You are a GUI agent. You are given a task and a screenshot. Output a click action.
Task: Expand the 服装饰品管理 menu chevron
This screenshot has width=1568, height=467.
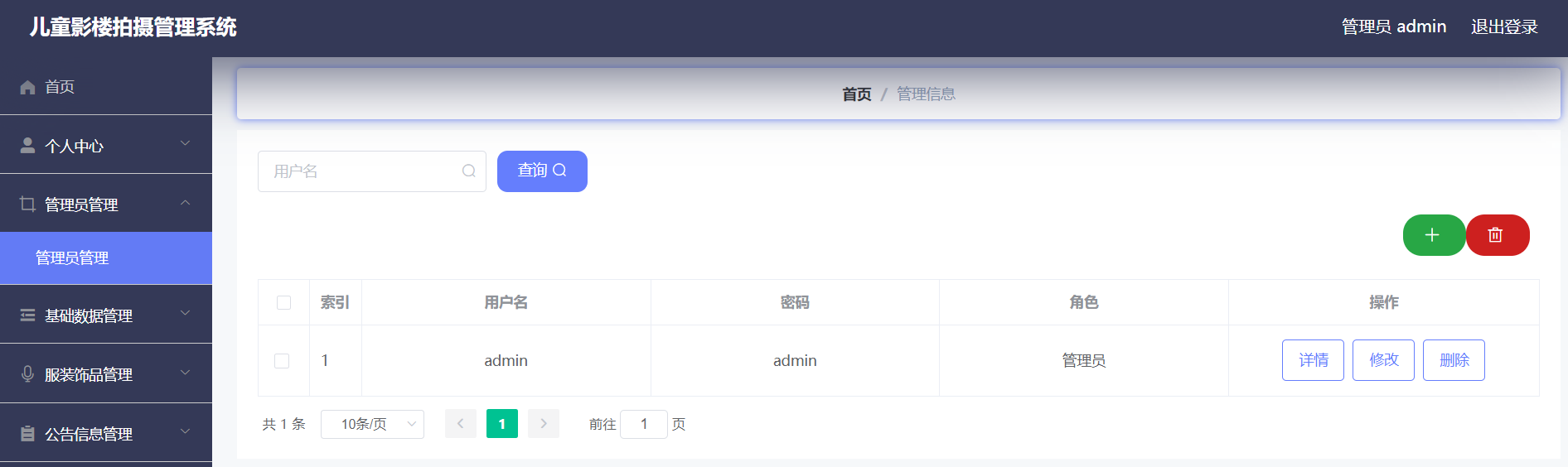point(185,372)
